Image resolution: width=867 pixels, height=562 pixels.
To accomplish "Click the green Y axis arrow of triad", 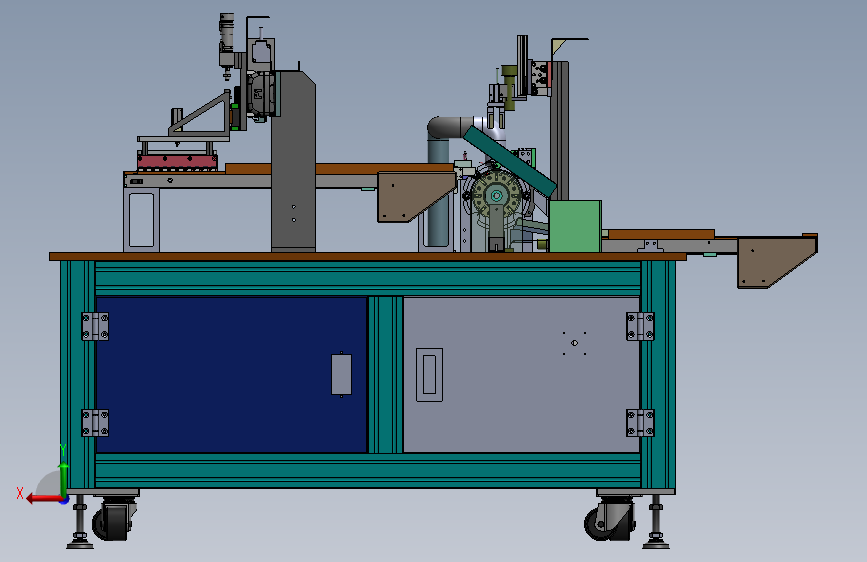I will (64, 480).
